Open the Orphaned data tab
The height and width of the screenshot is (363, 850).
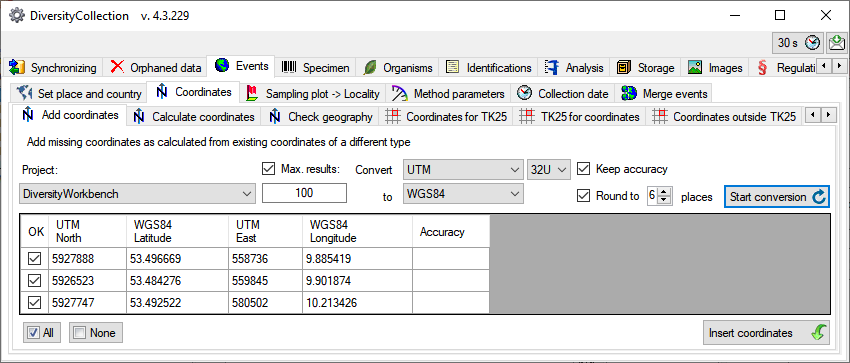click(x=156, y=68)
